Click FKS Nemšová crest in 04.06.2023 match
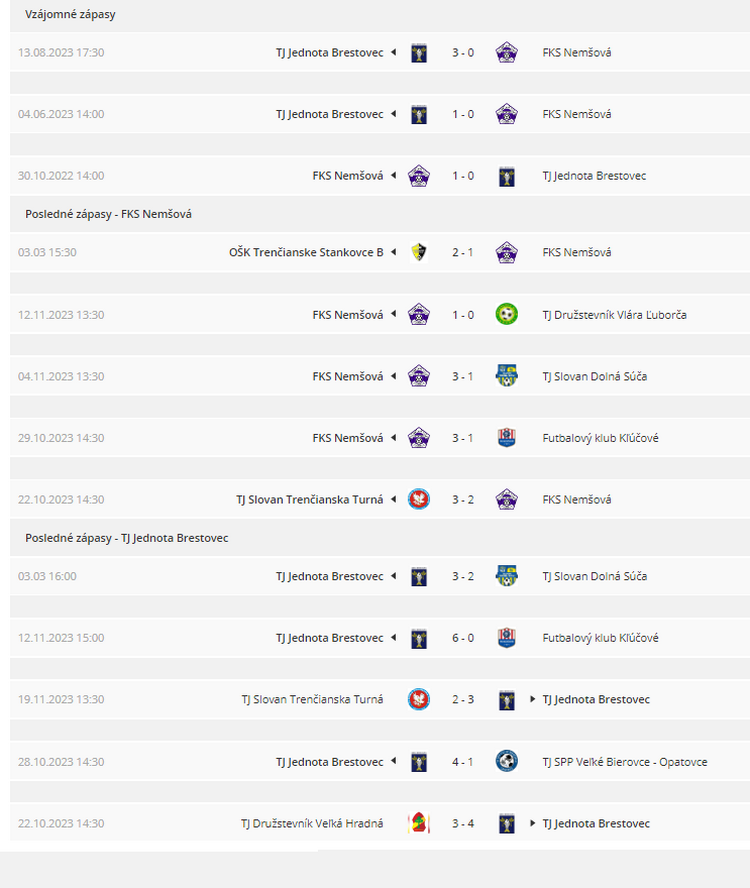Image resolution: width=750 pixels, height=888 pixels. click(x=506, y=114)
